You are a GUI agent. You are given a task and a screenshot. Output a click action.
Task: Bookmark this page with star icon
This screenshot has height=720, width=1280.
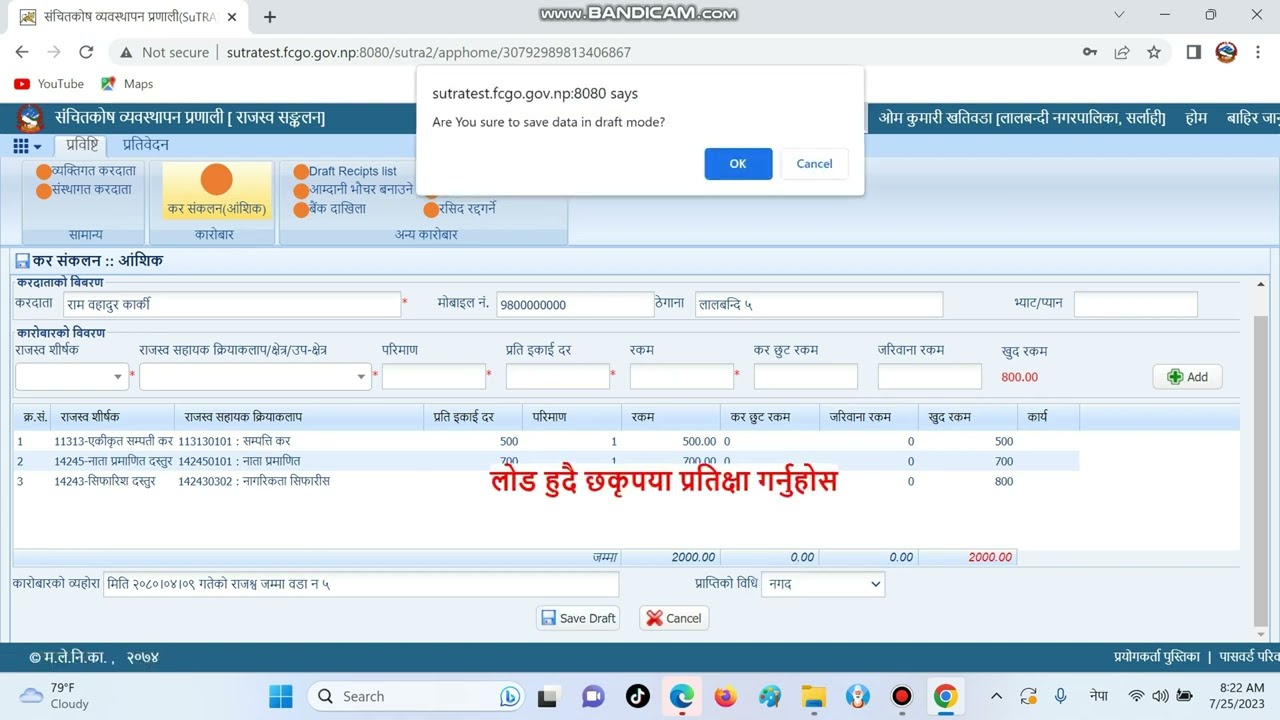coord(1154,52)
